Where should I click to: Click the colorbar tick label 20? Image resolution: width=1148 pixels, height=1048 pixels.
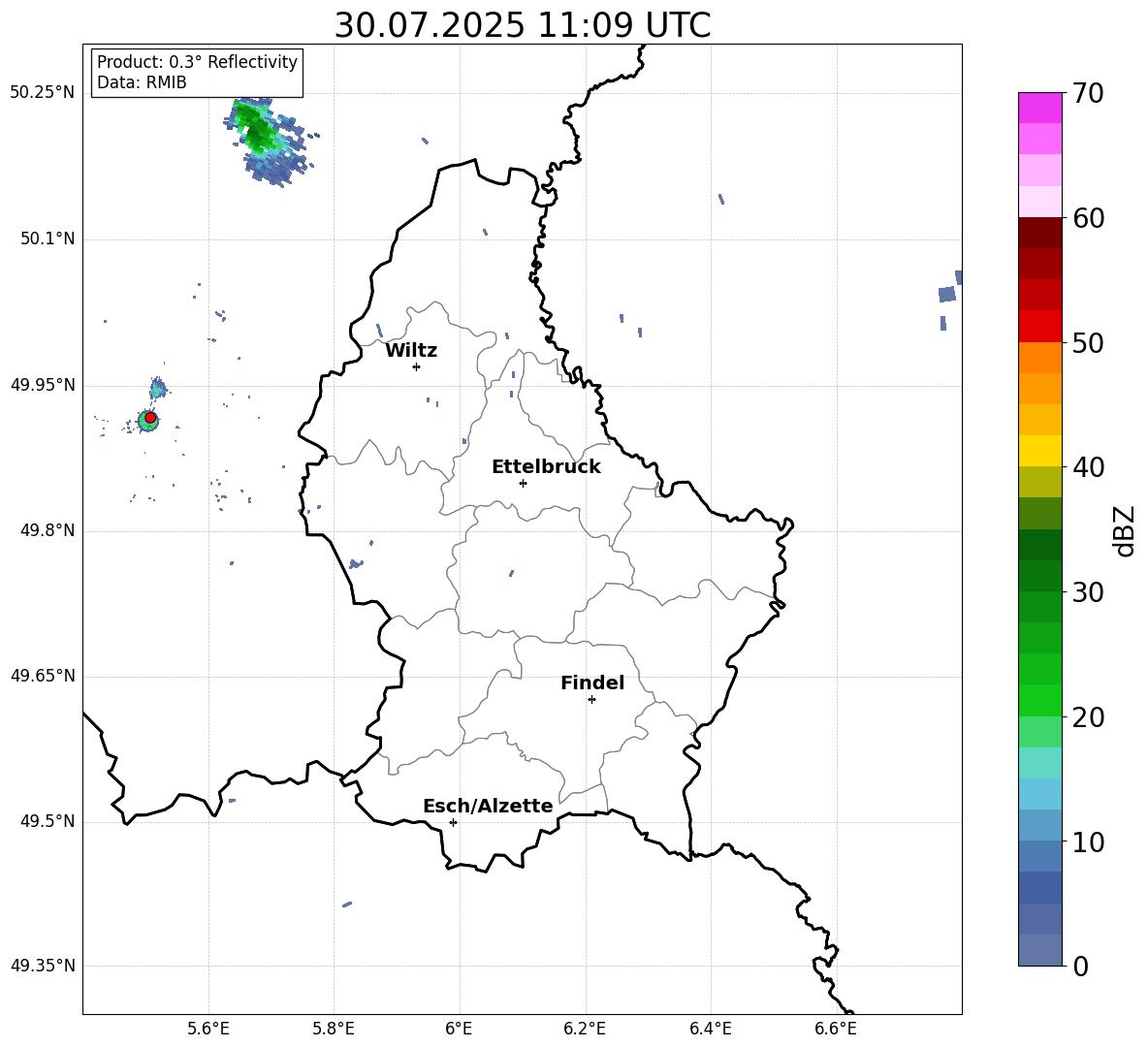point(1088,716)
